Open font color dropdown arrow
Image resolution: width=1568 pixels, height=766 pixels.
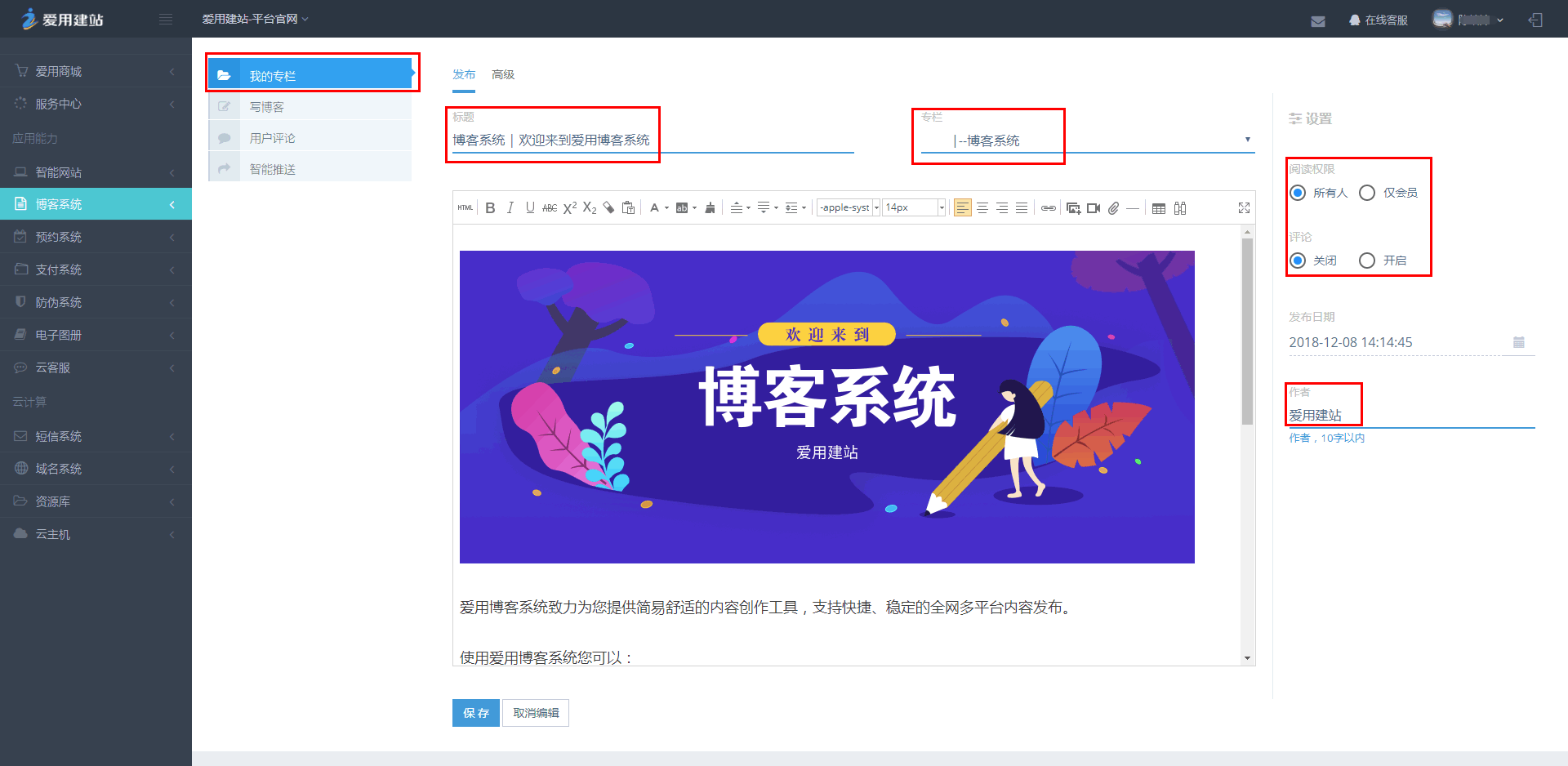tap(666, 208)
